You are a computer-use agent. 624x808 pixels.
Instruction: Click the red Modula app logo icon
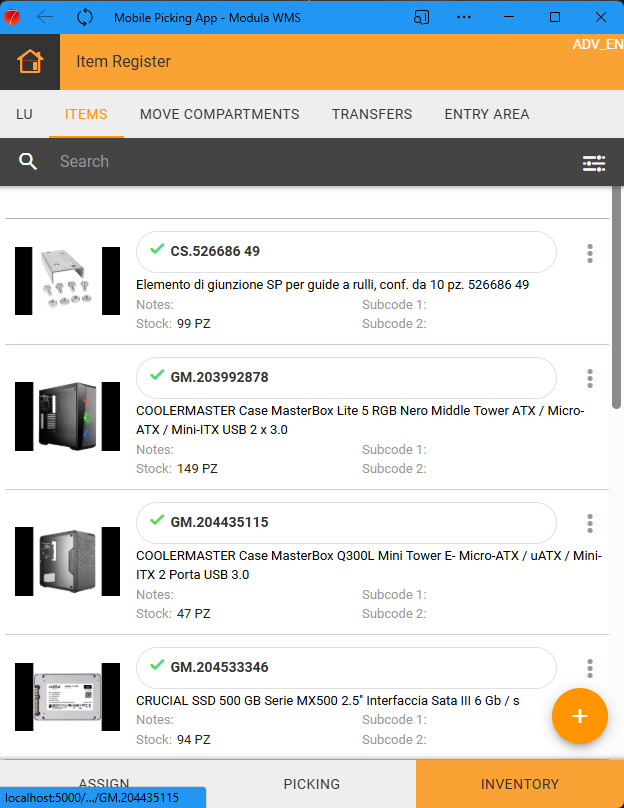11,17
